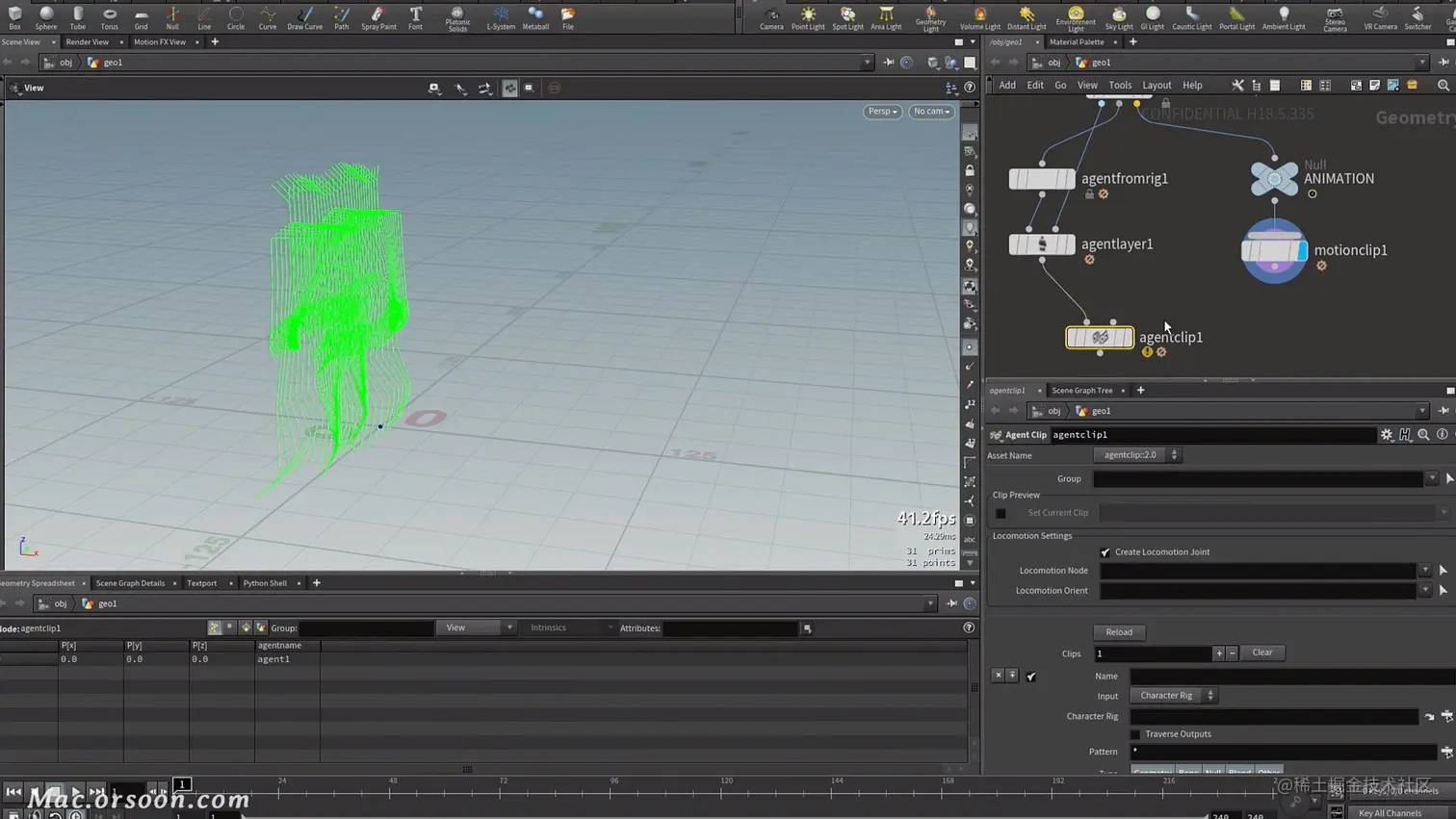Image resolution: width=1456 pixels, height=819 pixels.
Task: Open the No cam camera dropdown
Action: click(x=931, y=112)
